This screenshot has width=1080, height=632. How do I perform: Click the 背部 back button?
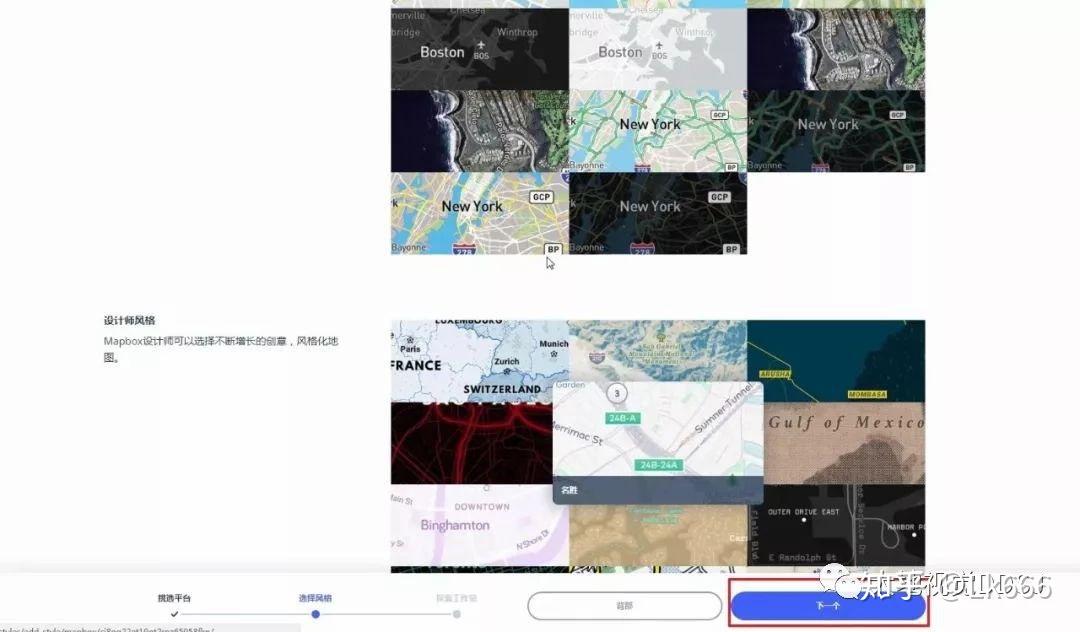[624, 606]
